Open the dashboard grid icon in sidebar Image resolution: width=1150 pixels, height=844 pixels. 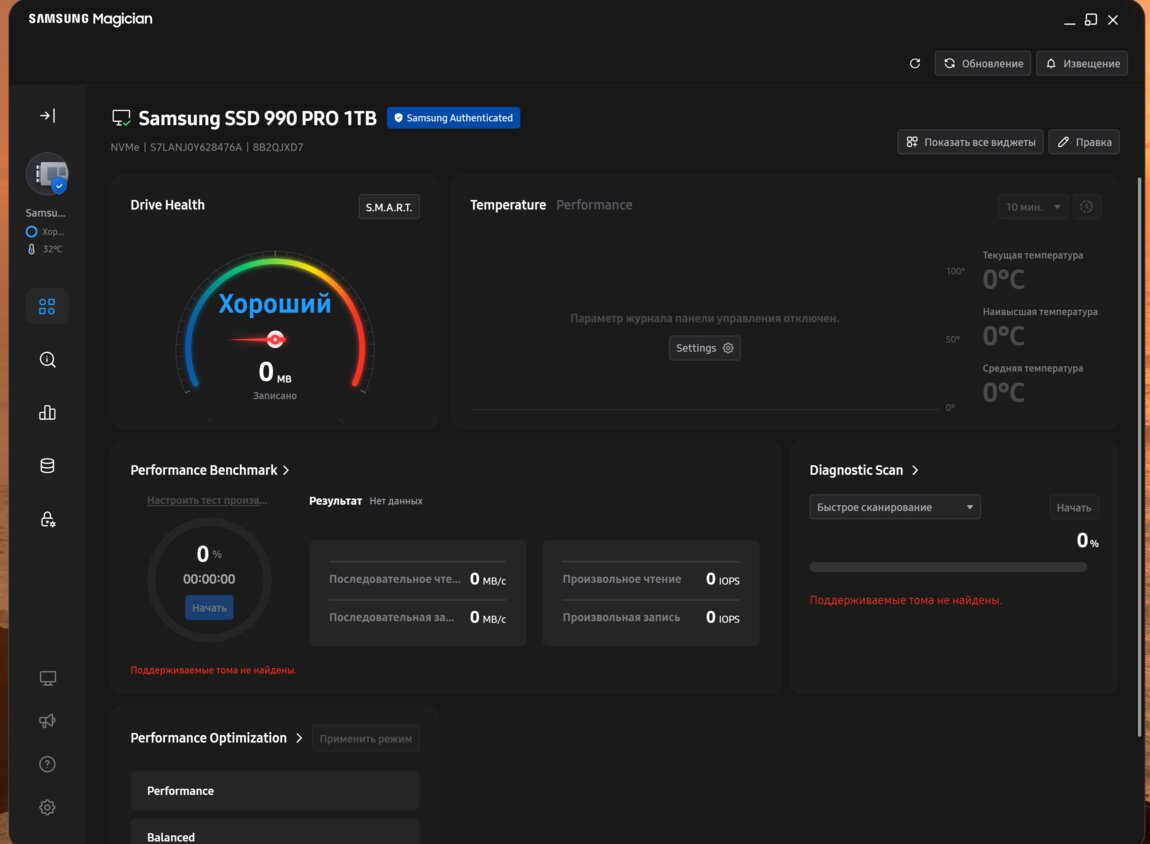click(47, 307)
